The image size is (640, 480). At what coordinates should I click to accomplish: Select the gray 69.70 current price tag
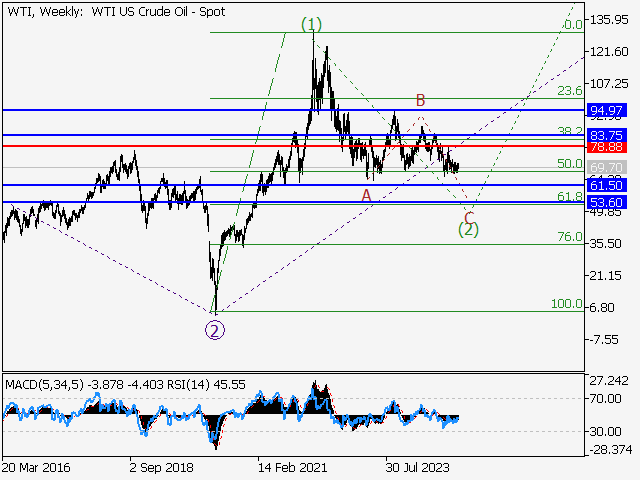[607, 167]
